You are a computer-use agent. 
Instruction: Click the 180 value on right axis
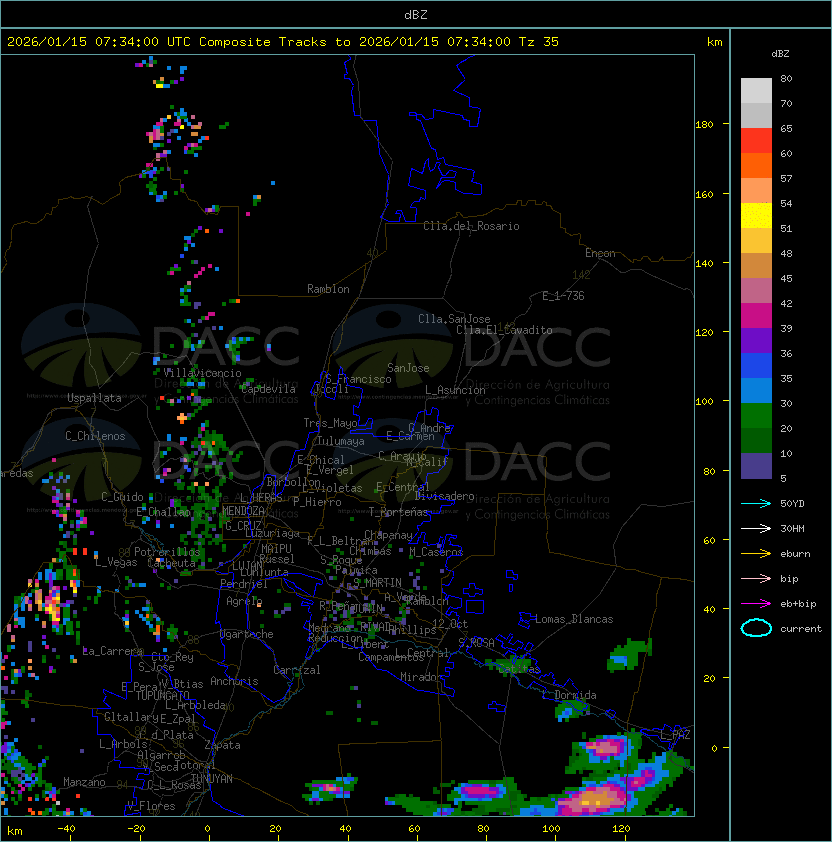[x=704, y=125]
